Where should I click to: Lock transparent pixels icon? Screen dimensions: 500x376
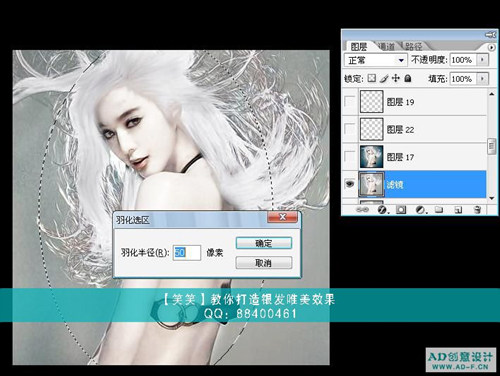coord(372,78)
